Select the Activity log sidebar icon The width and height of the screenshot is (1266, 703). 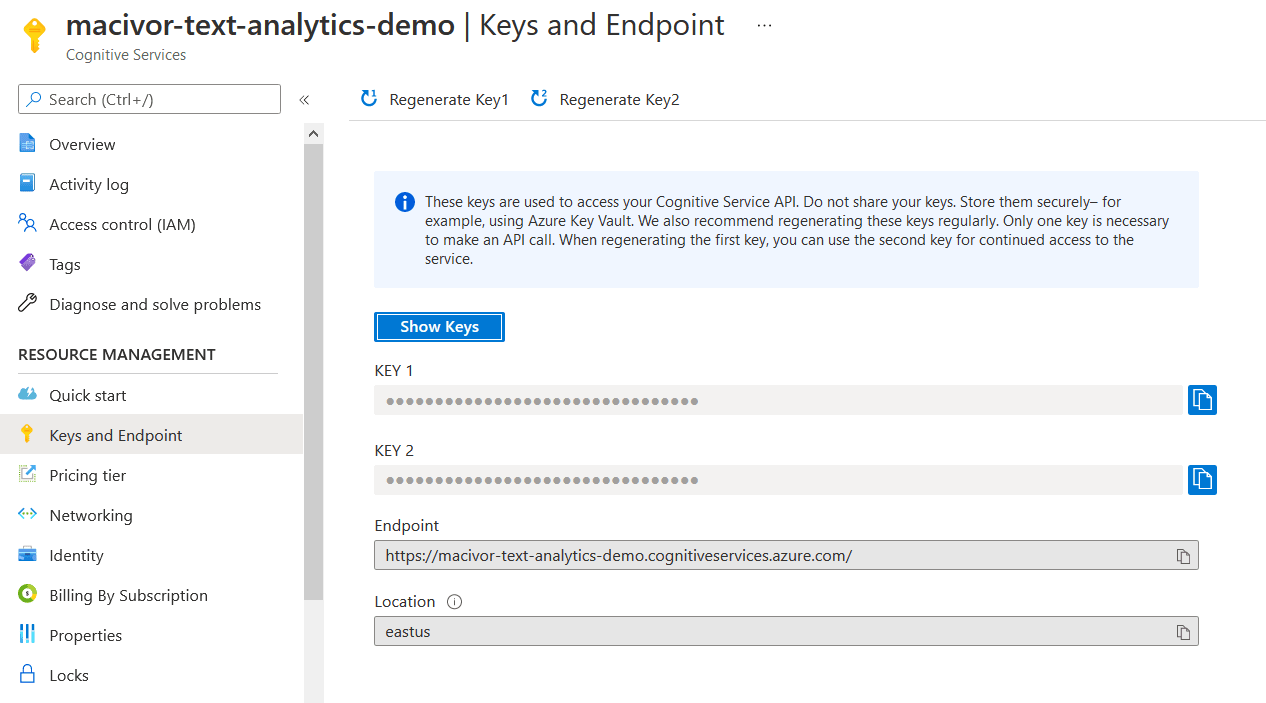coord(28,184)
